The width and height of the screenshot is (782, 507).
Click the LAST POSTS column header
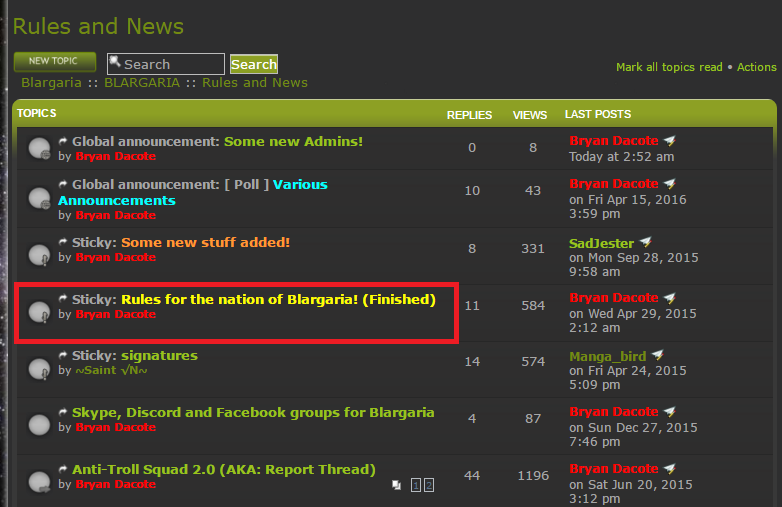click(598, 114)
